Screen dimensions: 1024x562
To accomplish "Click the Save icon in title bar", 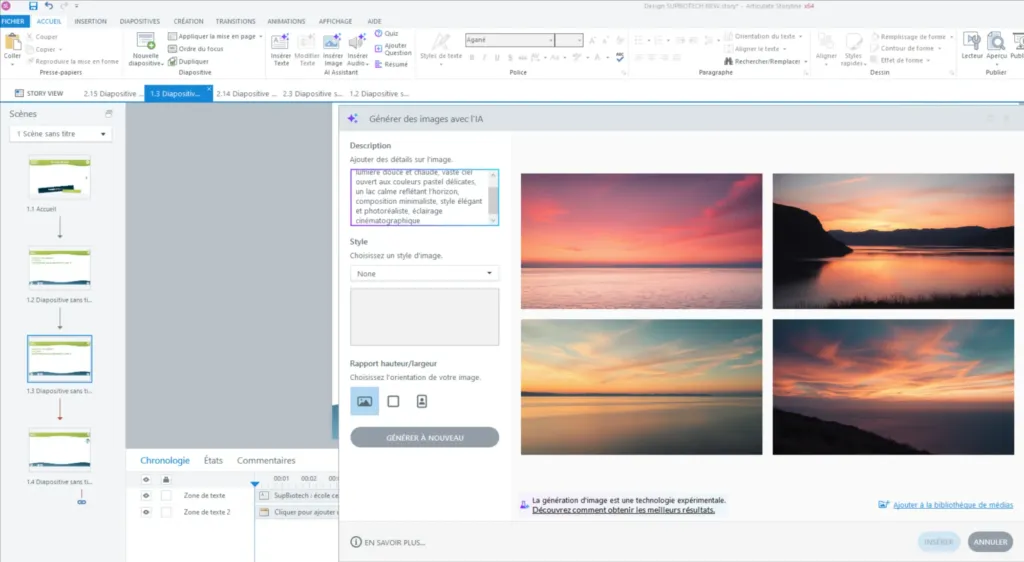I will (33, 6).
